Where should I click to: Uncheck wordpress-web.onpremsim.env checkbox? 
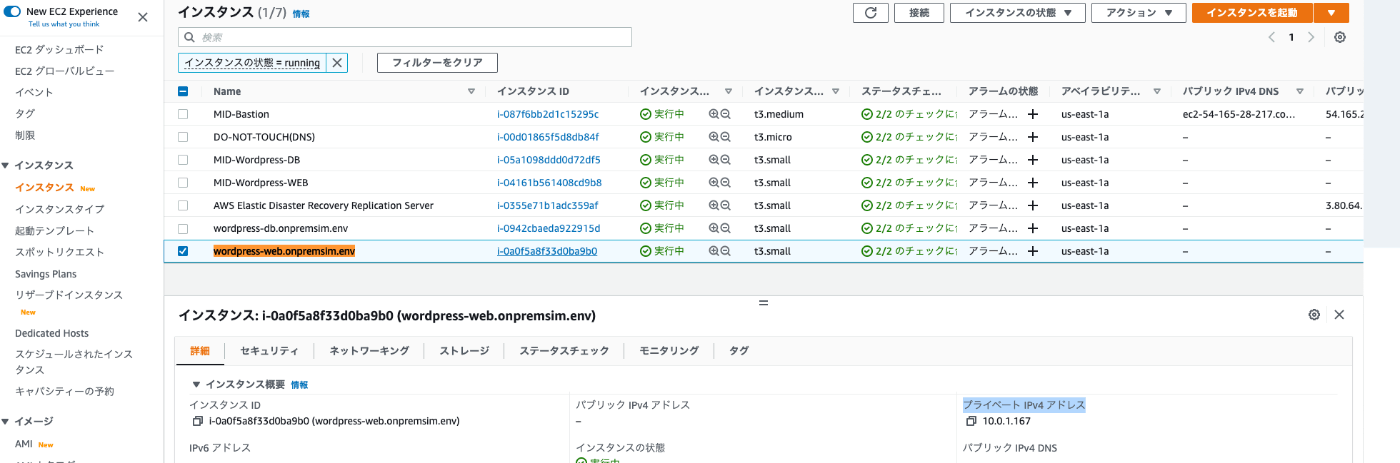182,251
